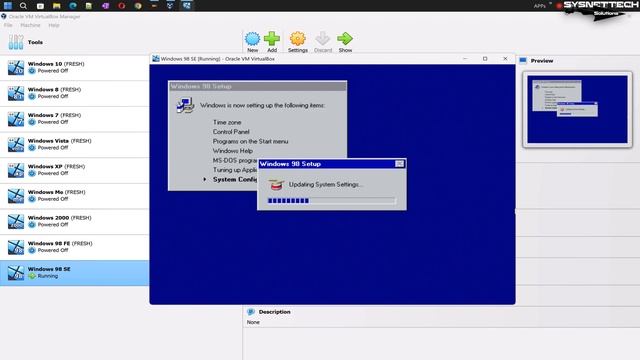The image size is (640, 360).
Task: Open the Settings gear icon in toolbar
Action: pos(298,39)
